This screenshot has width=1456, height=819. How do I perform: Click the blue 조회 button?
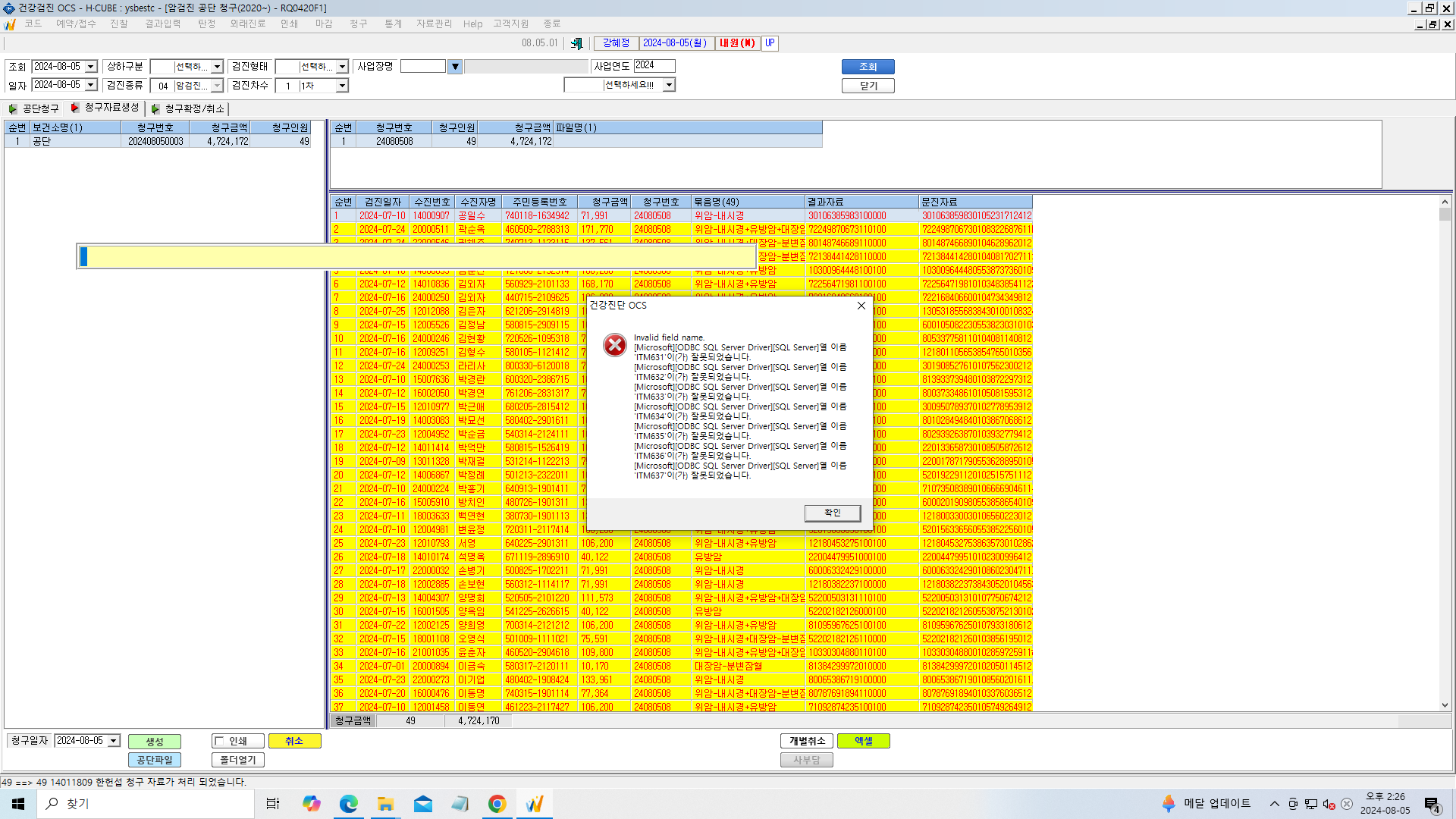(868, 67)
